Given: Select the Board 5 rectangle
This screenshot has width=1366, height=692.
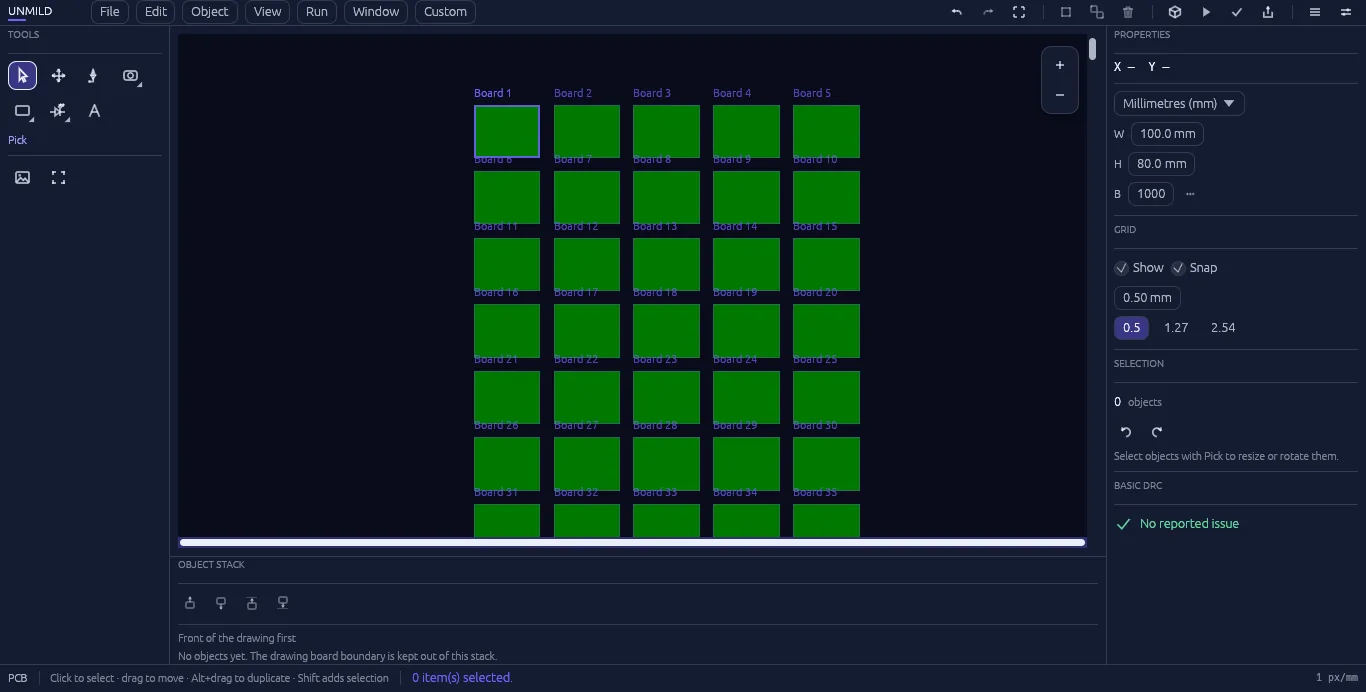Looking at the screenshot, I should [826, 132].
